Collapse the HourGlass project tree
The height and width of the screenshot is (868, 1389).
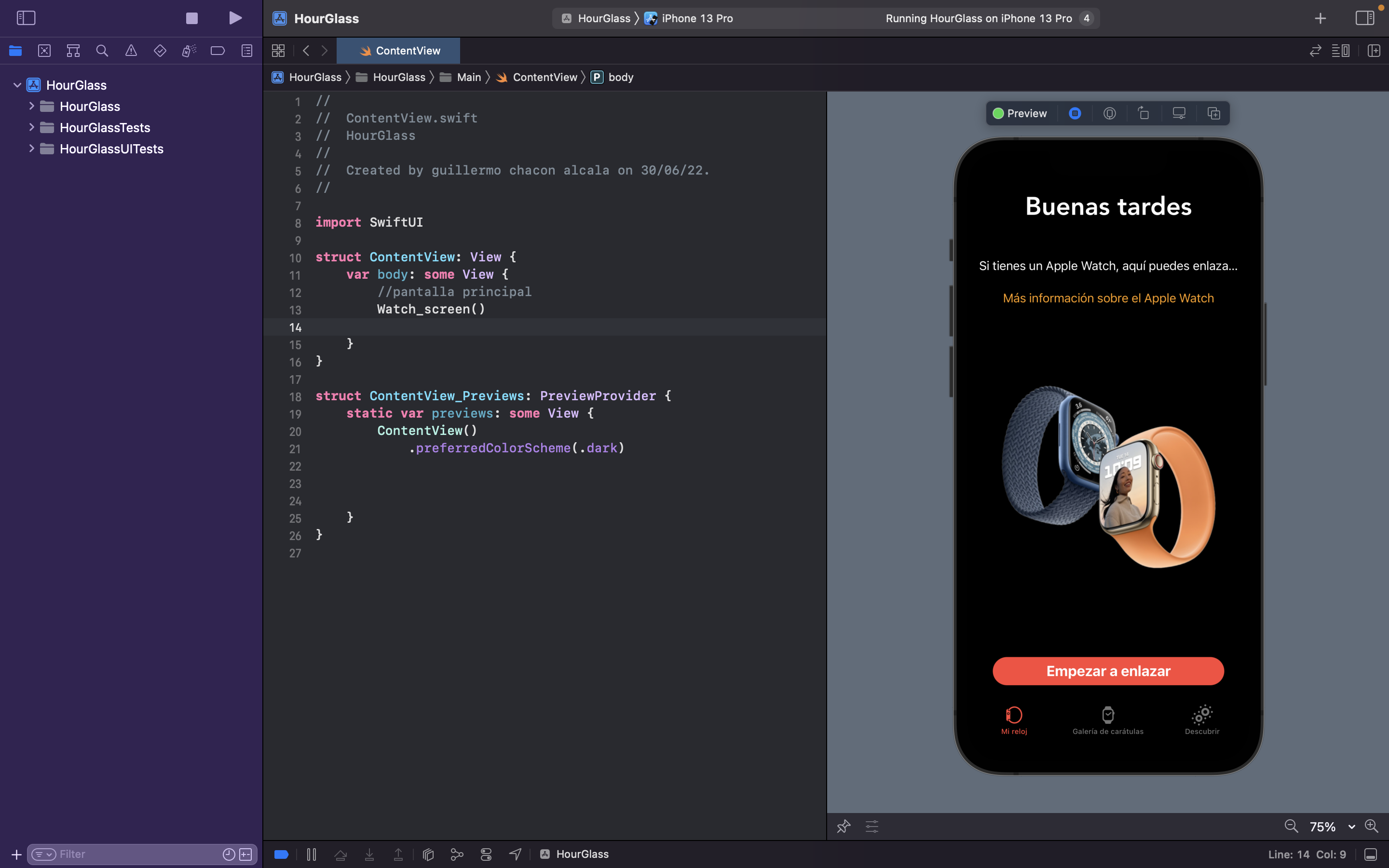pos(17,84)
